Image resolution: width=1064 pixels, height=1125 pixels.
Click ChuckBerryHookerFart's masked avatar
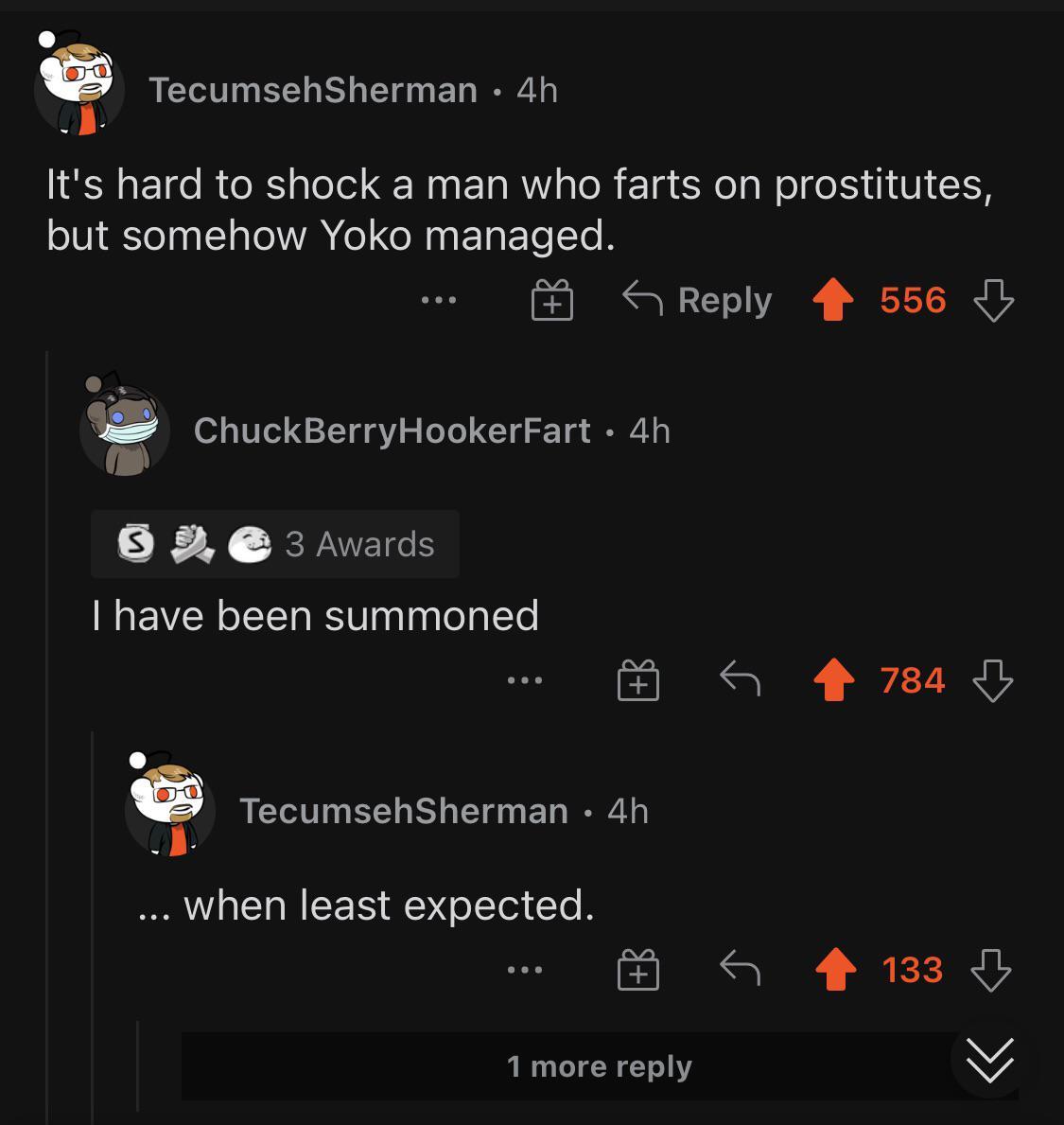(x=124, y=429)
